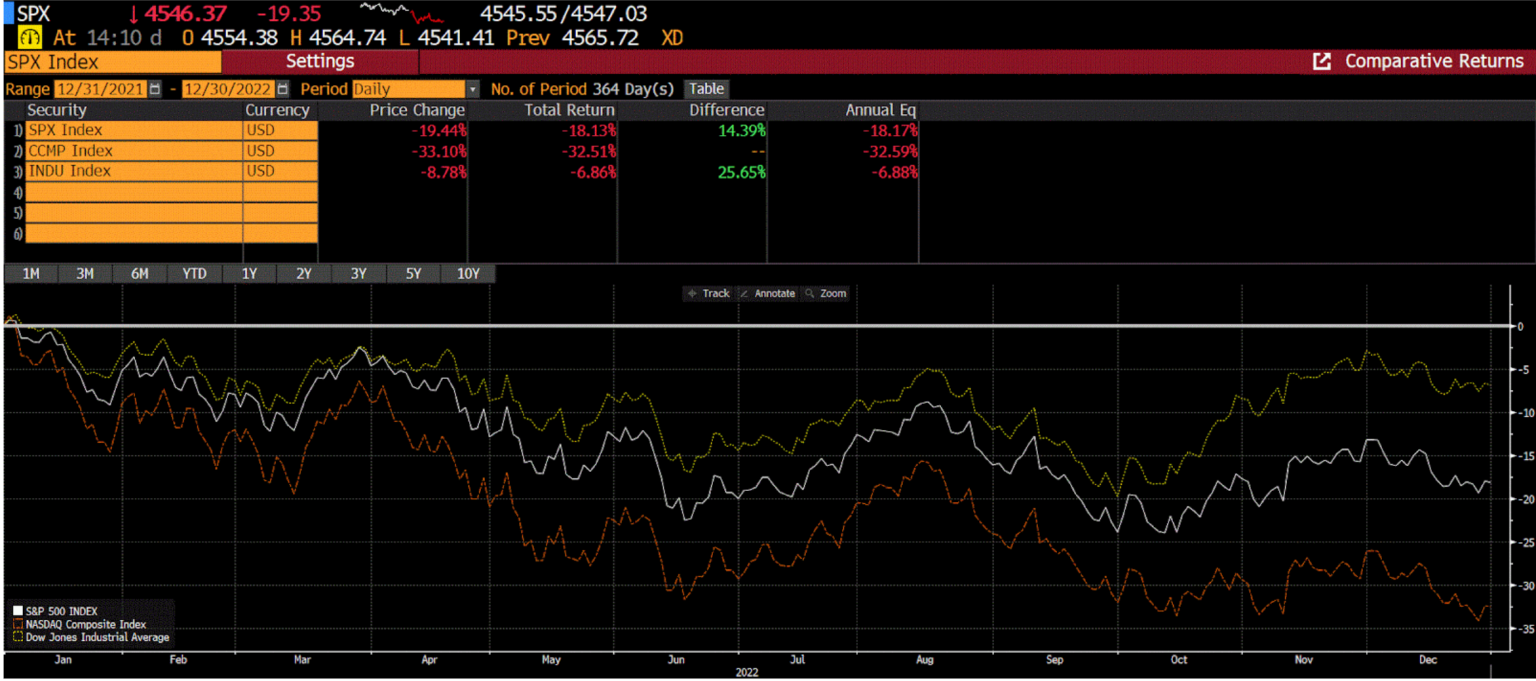Screen dimensions: 1536x681
Task: Select the 6M period option
Action: (140, 273)
